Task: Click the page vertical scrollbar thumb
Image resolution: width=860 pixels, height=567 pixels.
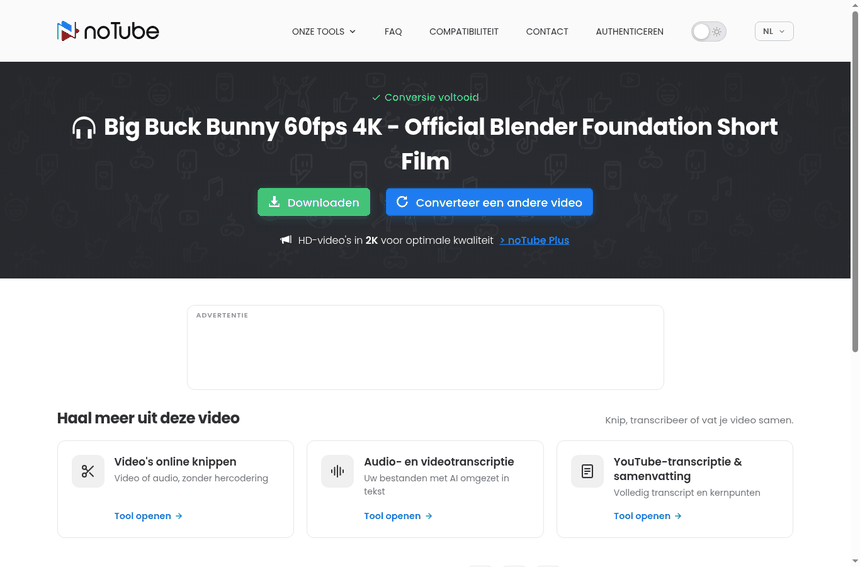Action: [855, 181]
